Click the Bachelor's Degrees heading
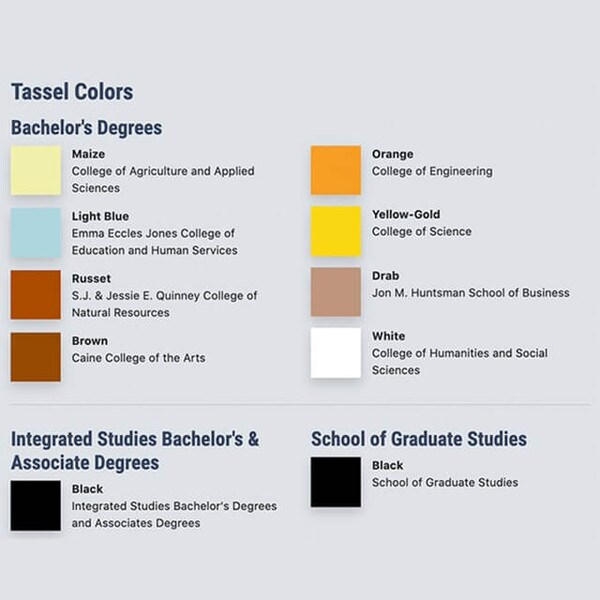 click(86, 128)
